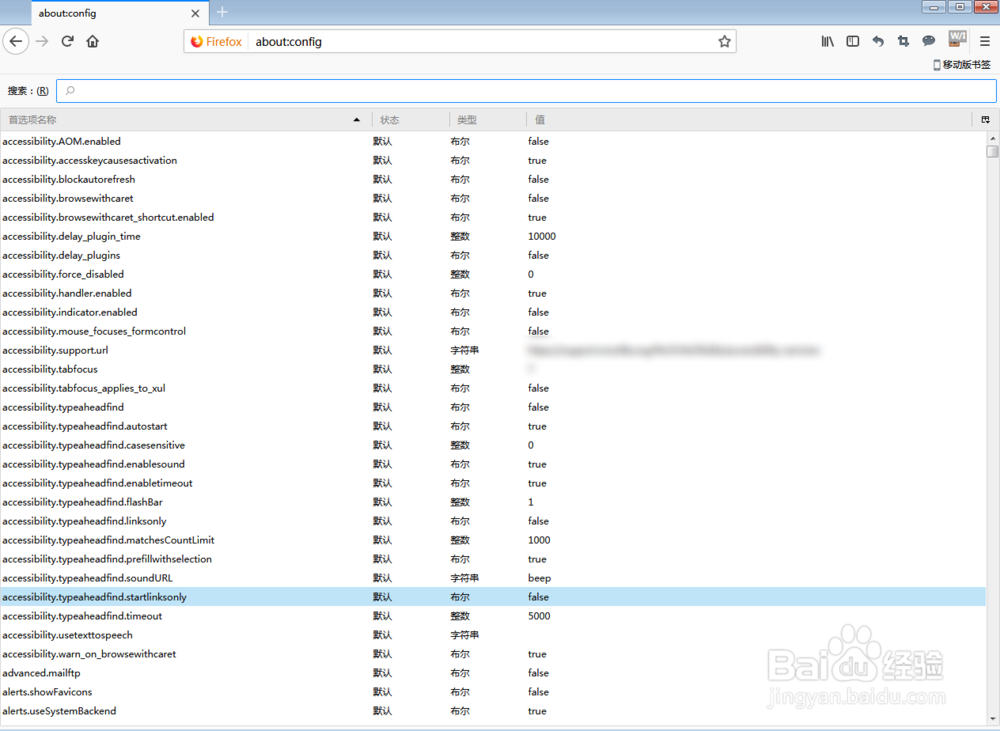Select accessibility.support.url preference

coord(492,350)
